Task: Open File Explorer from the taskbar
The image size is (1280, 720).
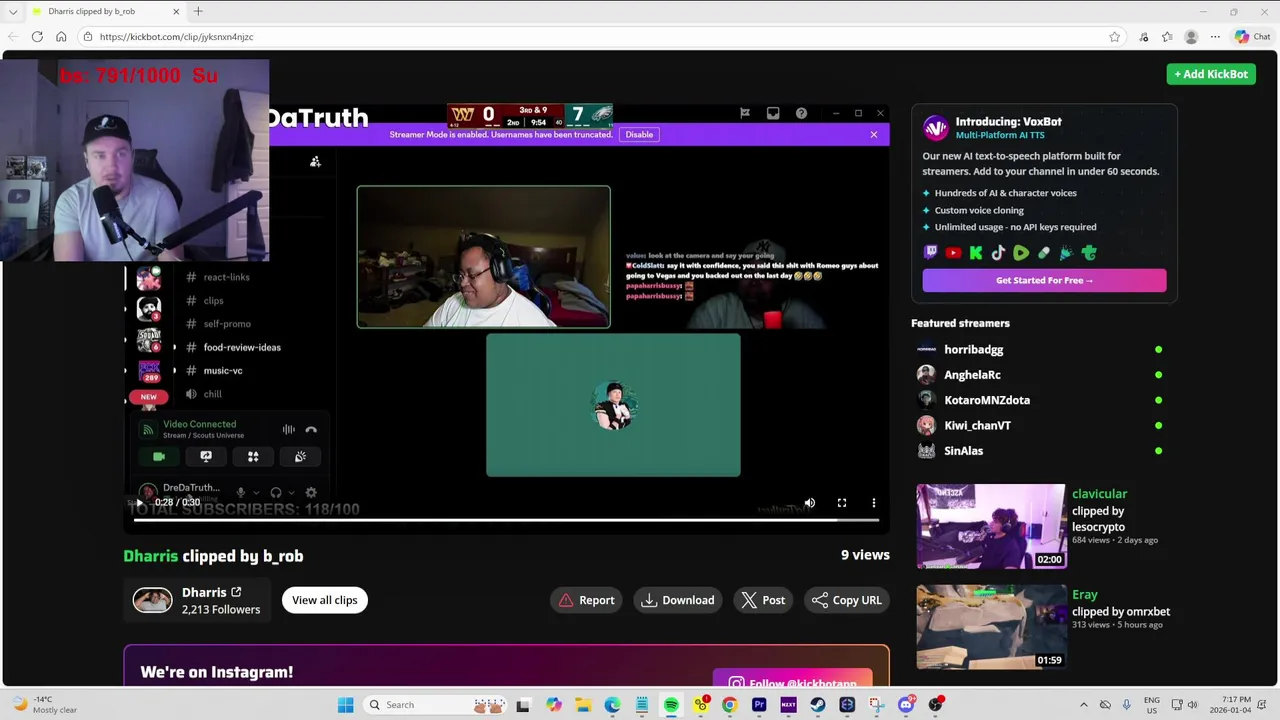Action: [x=583, y=705]
